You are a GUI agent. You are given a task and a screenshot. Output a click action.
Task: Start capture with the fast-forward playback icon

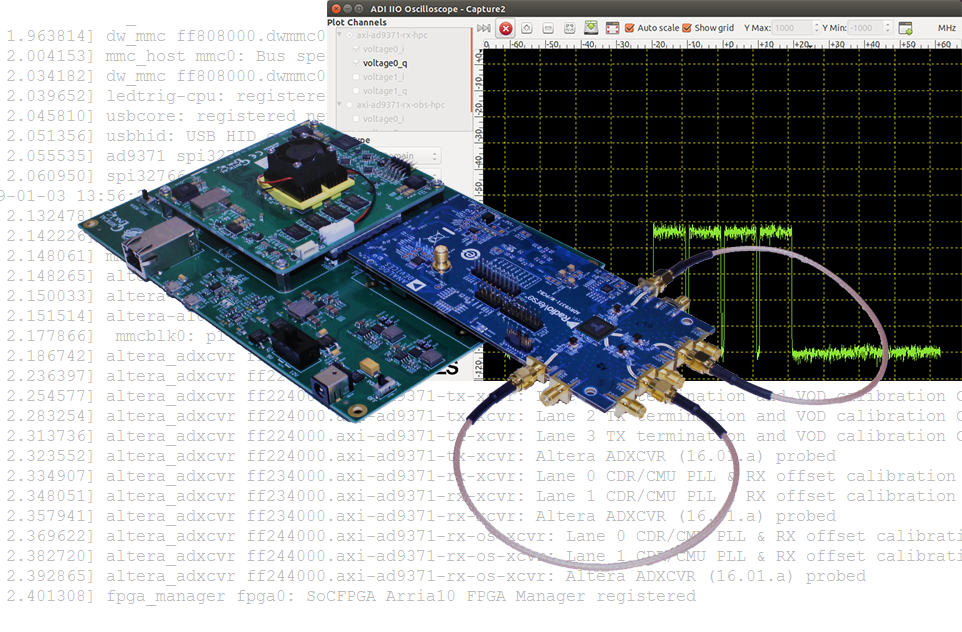[x=484, y=28]
